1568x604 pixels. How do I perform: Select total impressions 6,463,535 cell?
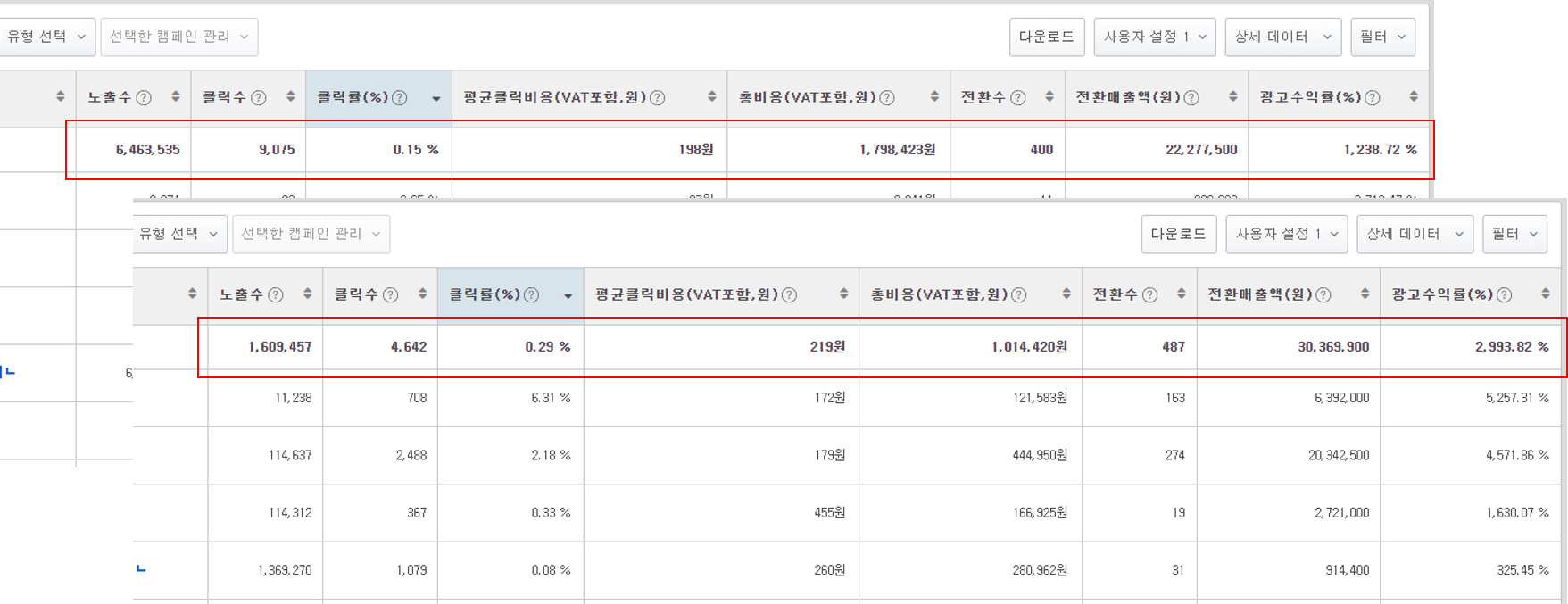point(134,150)
